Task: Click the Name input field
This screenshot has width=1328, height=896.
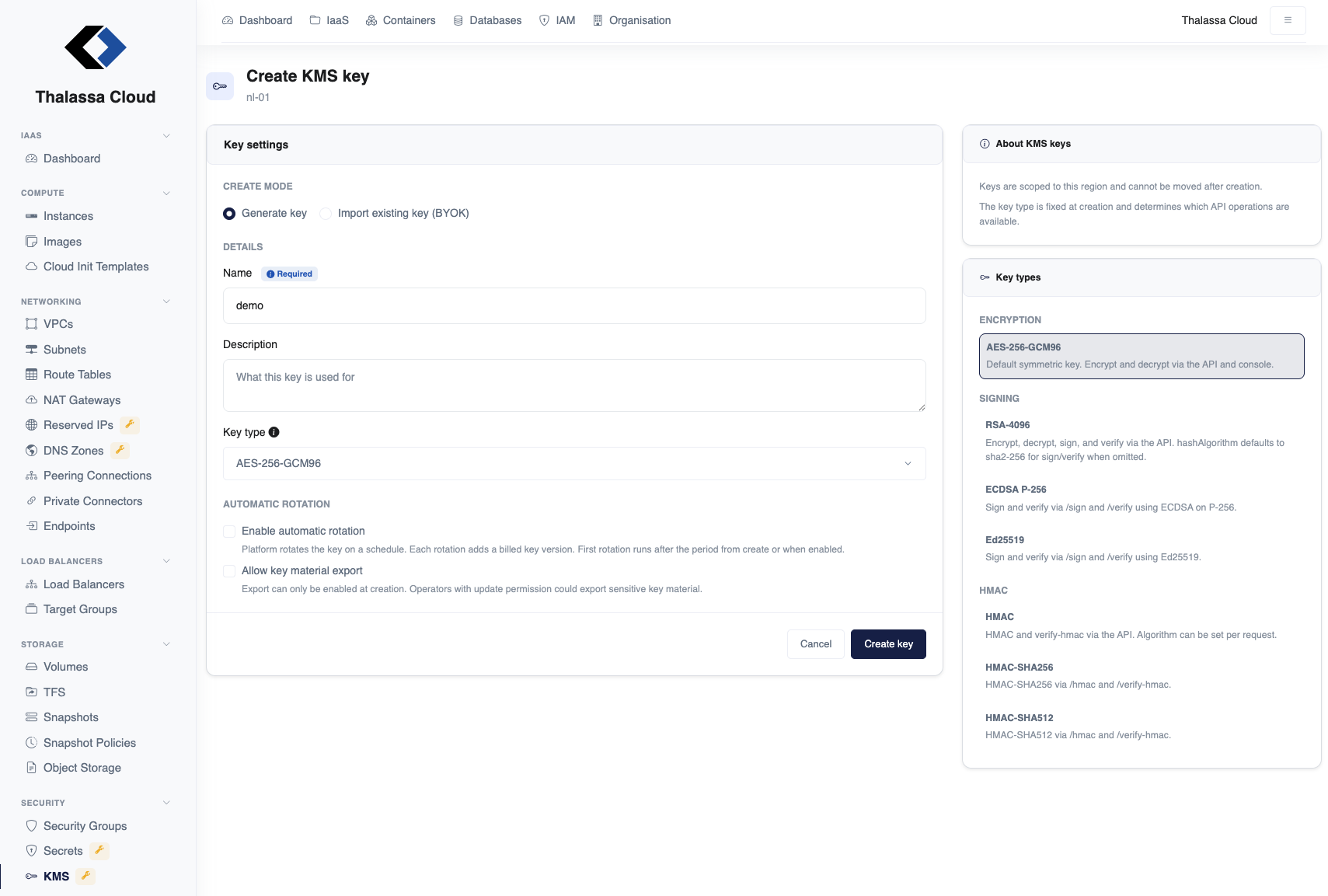Action: [574, 305]
